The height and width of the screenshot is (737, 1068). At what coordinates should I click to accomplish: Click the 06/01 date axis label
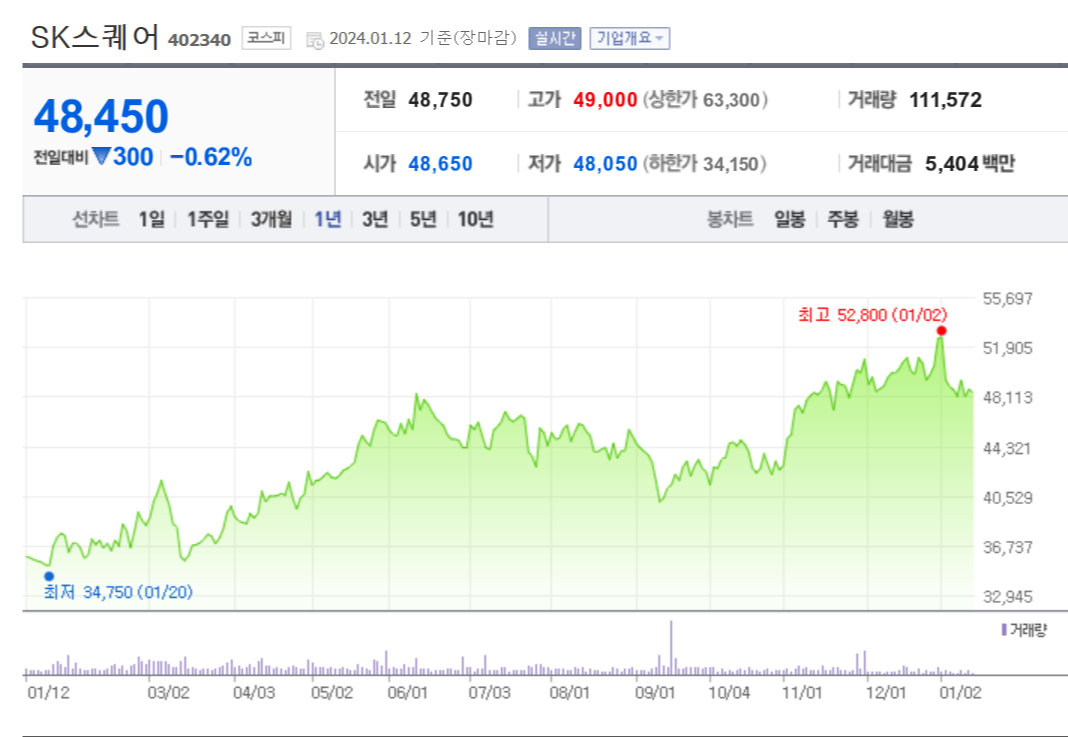[407, 693]
